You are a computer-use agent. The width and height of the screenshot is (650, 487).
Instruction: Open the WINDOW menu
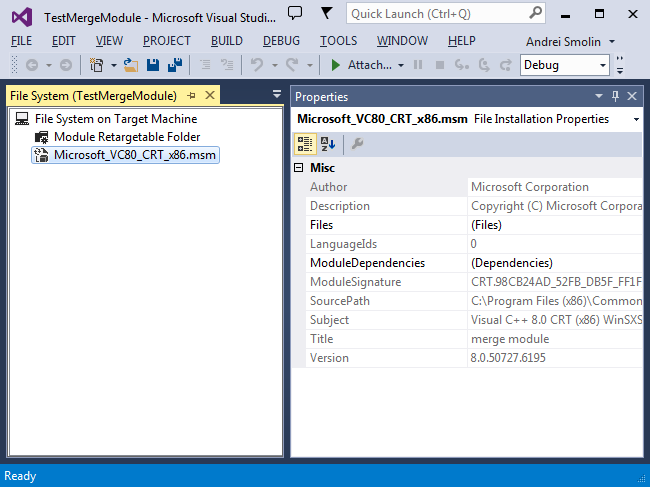[x=402, y=41]
